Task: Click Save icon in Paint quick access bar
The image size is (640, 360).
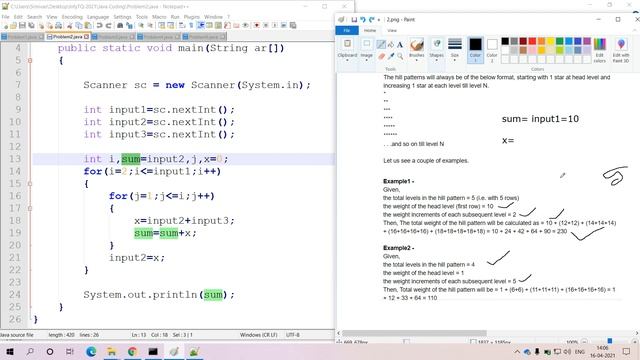Action: pyautogui.click(x=354, y=20)
